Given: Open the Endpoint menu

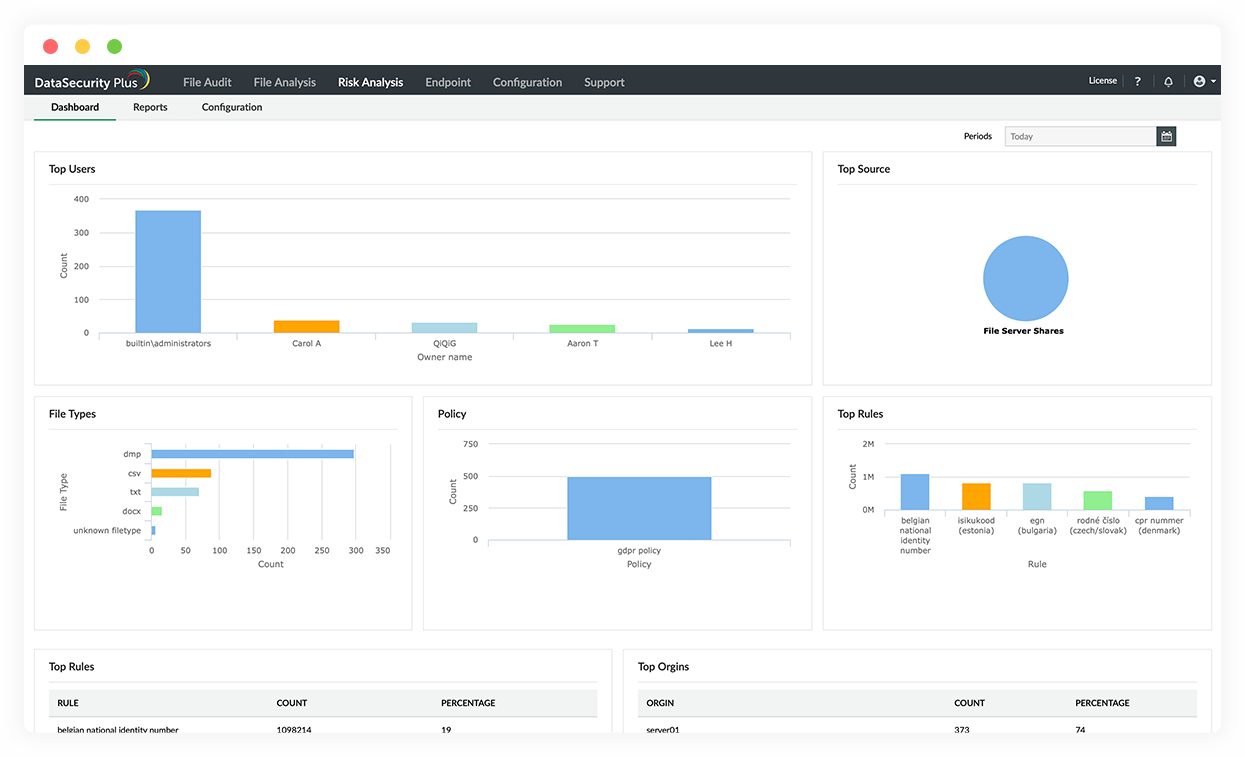Looking at the screenshot, I should tap(448, 82).
